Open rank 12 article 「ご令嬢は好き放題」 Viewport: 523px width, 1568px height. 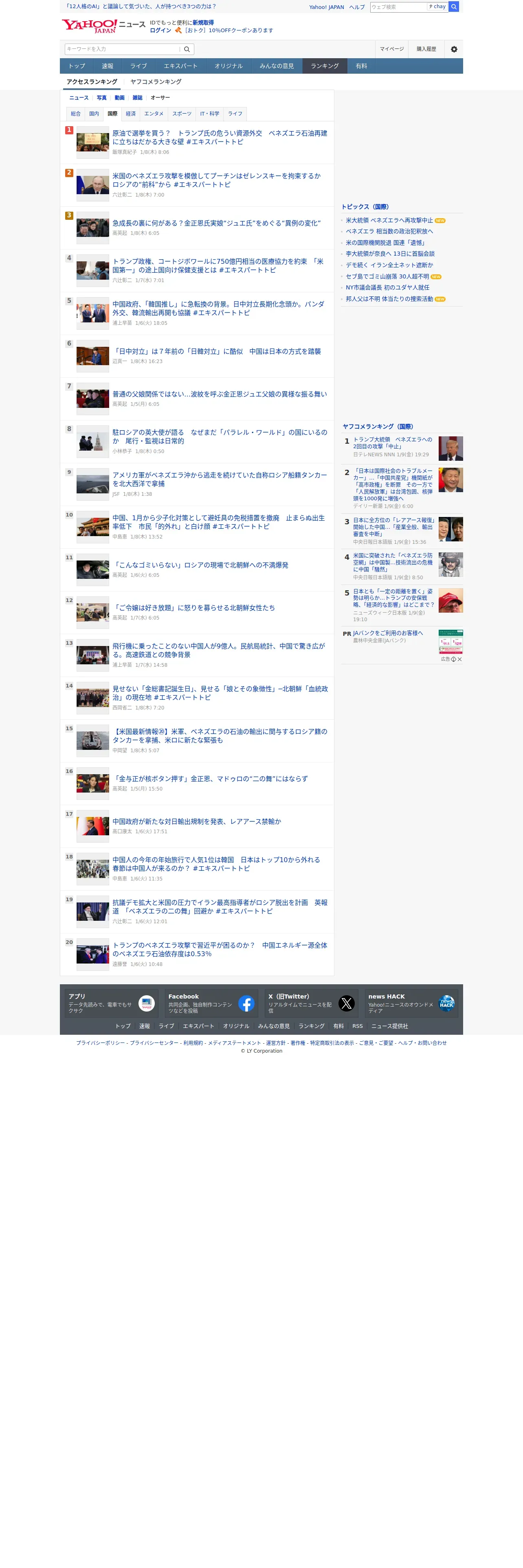coord(193,607)
